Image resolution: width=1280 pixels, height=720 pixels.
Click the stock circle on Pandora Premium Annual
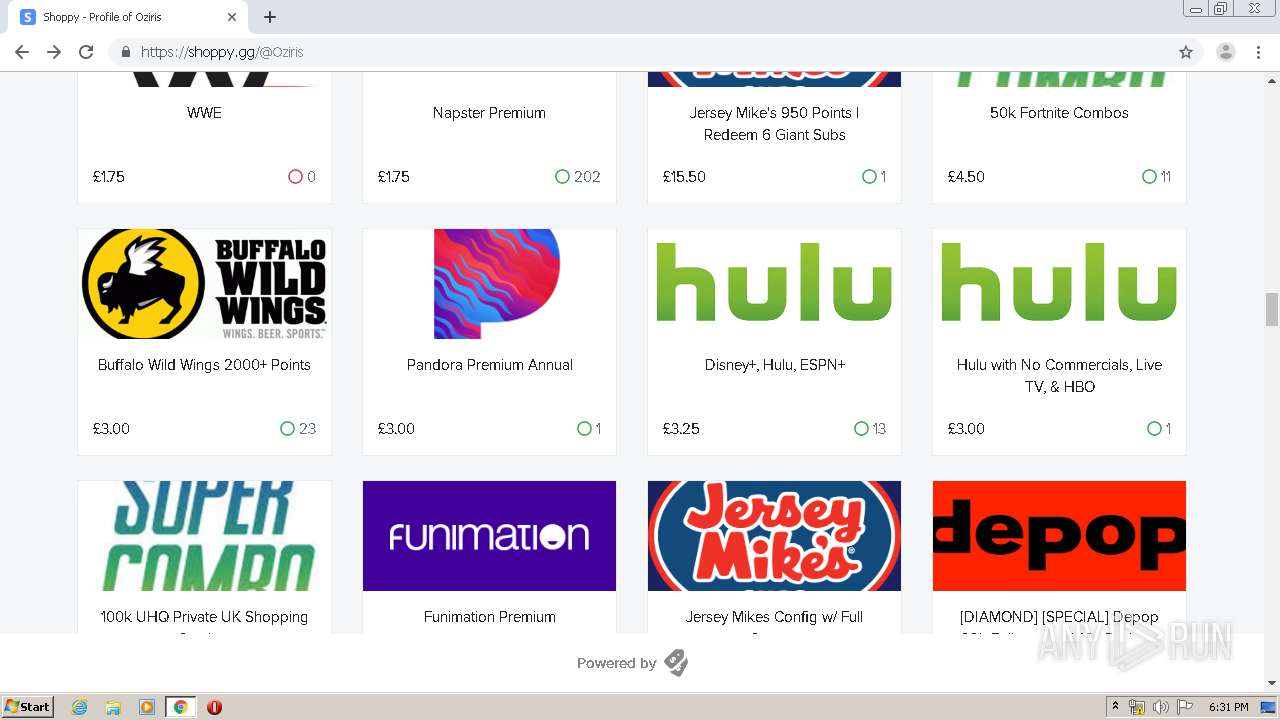point(584,429)
